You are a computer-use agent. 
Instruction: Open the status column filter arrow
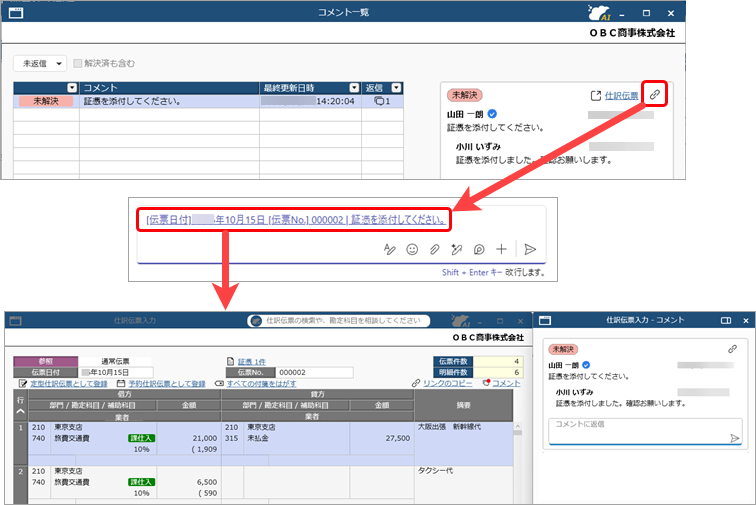72,87
